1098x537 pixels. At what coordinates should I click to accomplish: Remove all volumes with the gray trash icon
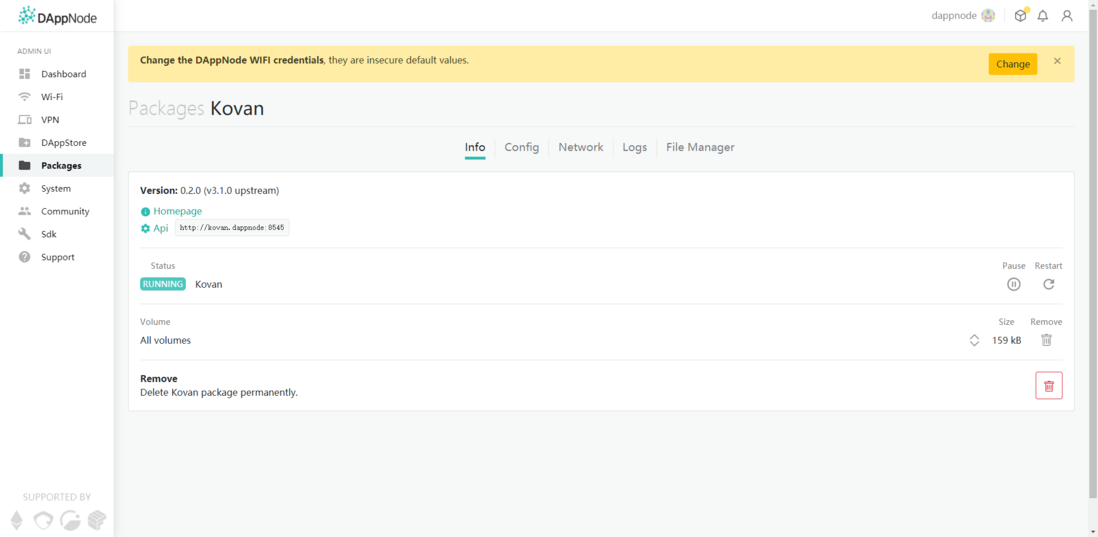[1046, 340]
